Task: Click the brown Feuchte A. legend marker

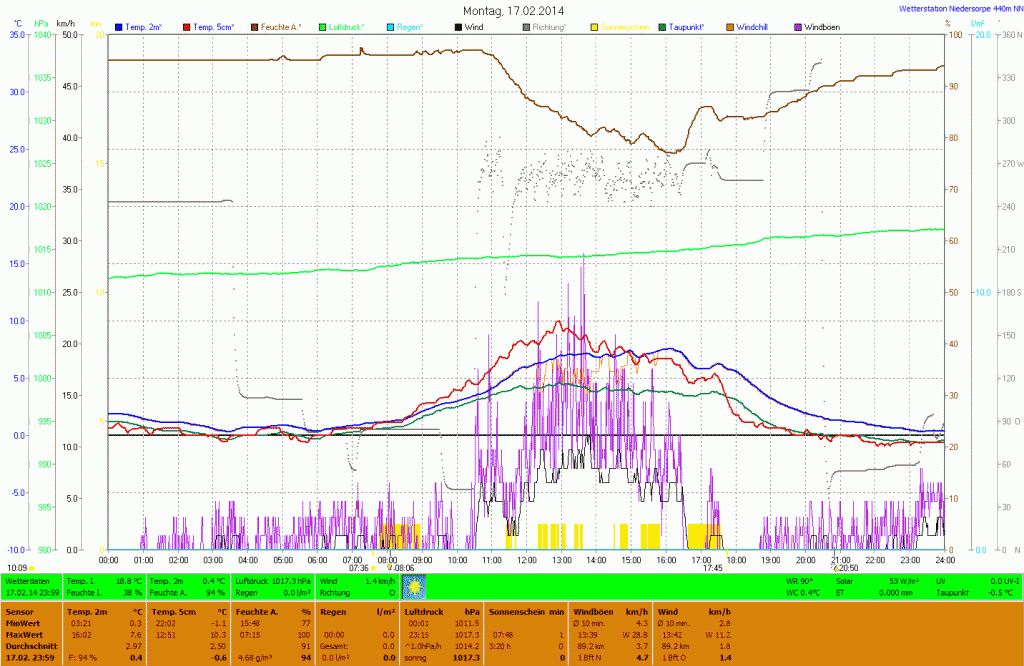Action: pyautogui.click(x=255, y=26)
